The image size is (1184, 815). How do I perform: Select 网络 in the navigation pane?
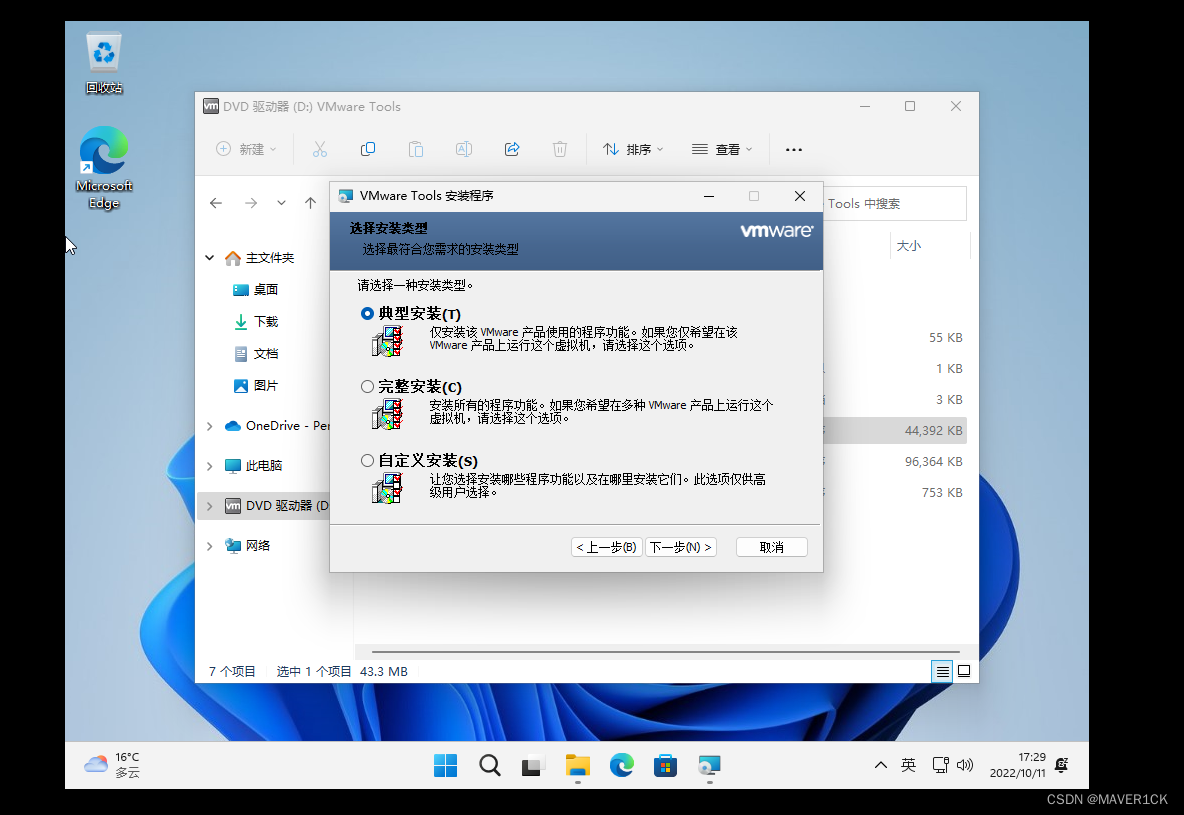point(248,545)
